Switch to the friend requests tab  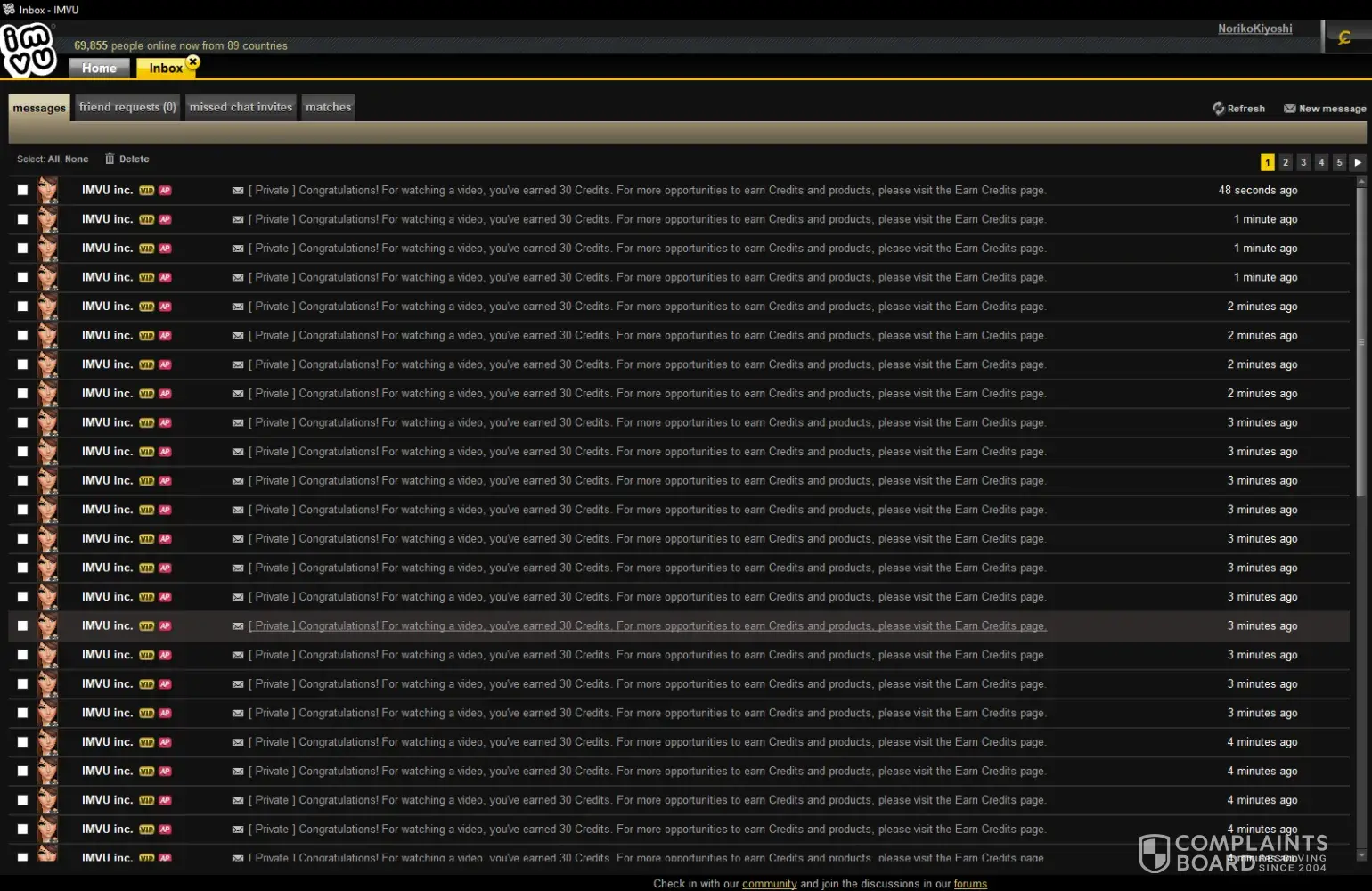pos(127,107)
